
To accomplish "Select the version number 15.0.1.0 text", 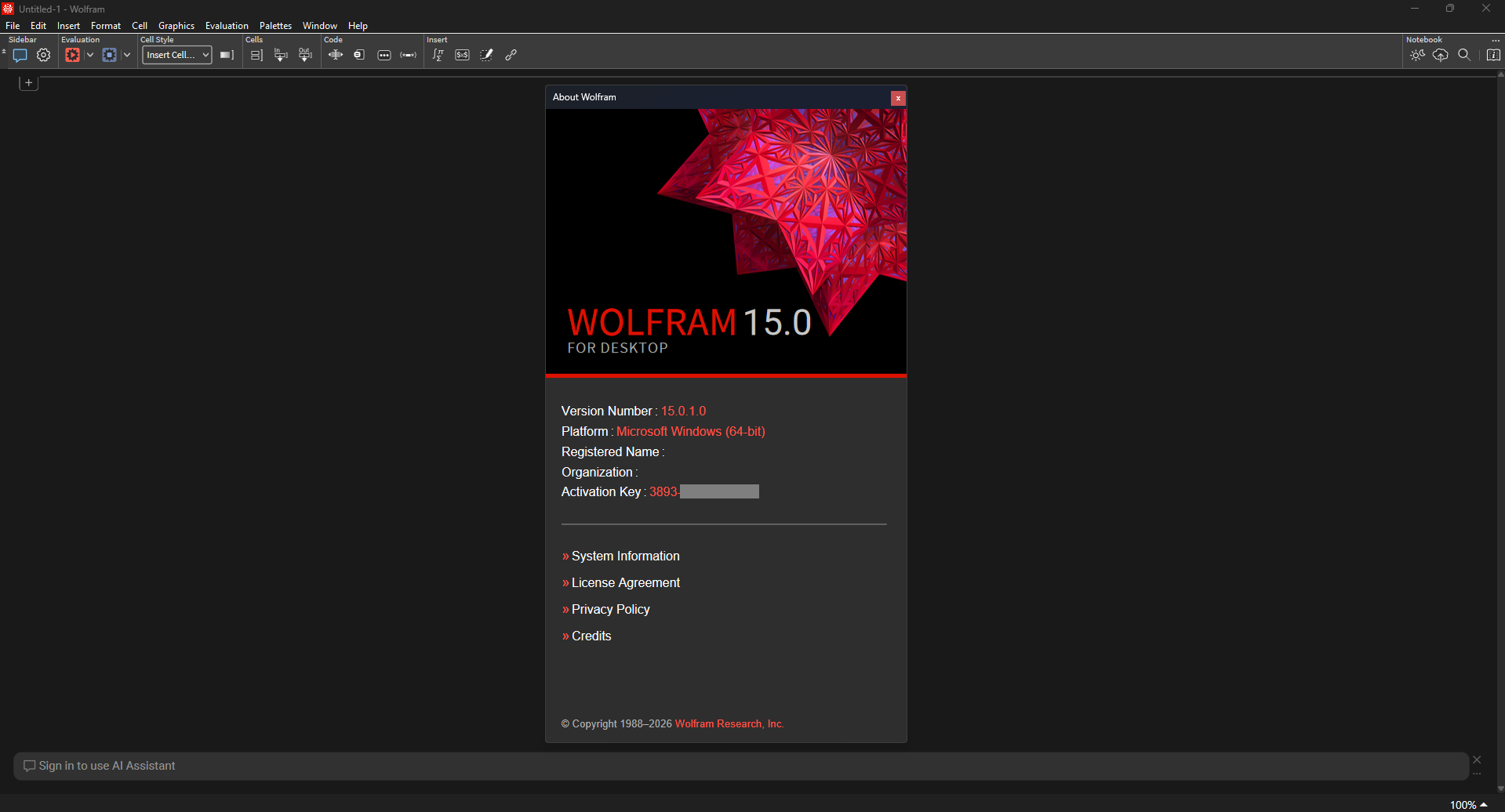I will pos(684,411).
